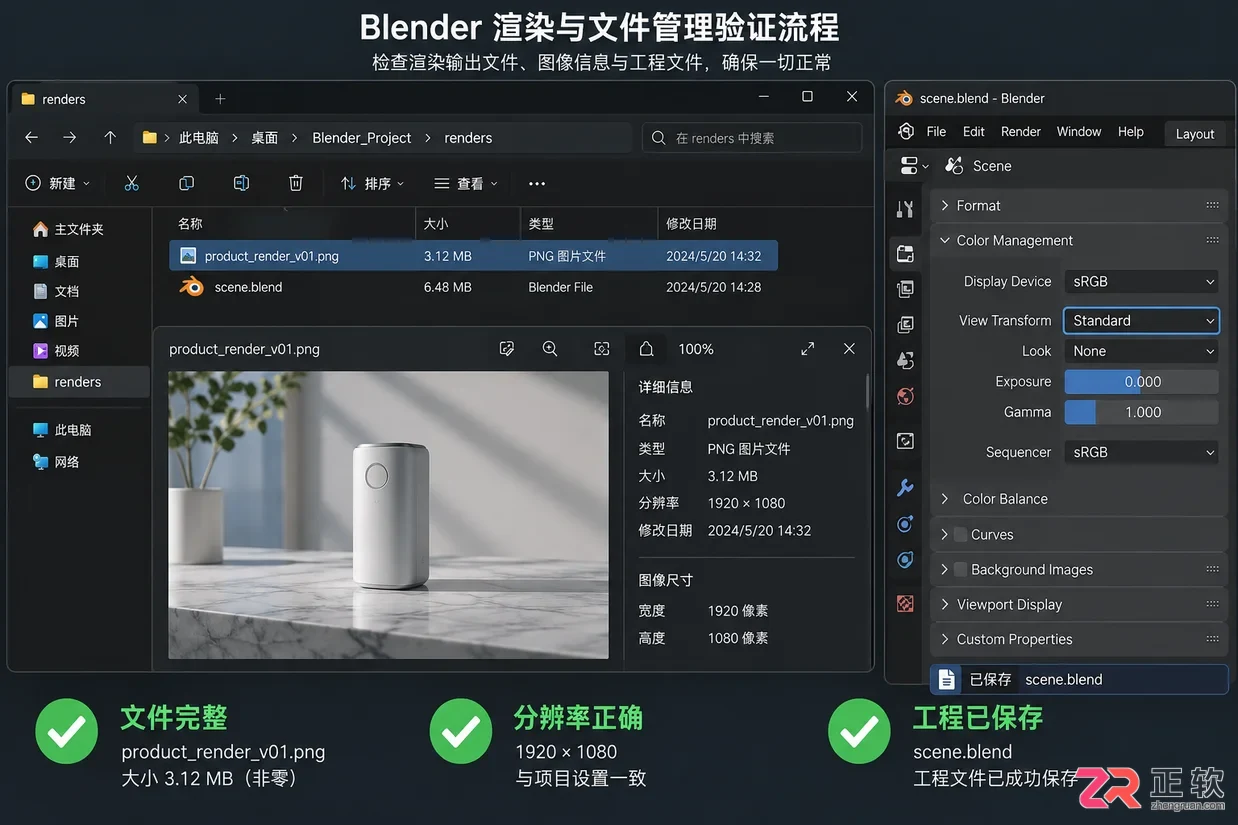
Task: Click the Blender logo menu icon
Action: (x=906, y=132)
